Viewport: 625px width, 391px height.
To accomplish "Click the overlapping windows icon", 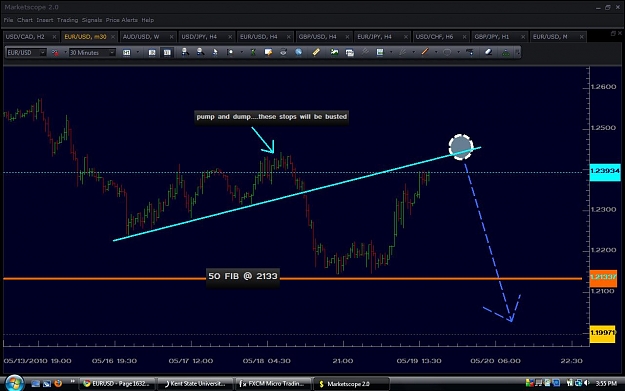I will 350,53.
